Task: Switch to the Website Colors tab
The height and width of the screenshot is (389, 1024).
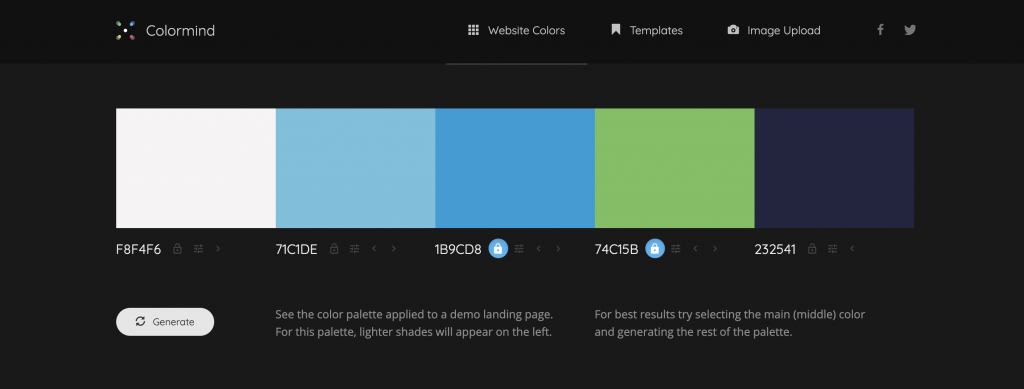Action: point(517,31)
